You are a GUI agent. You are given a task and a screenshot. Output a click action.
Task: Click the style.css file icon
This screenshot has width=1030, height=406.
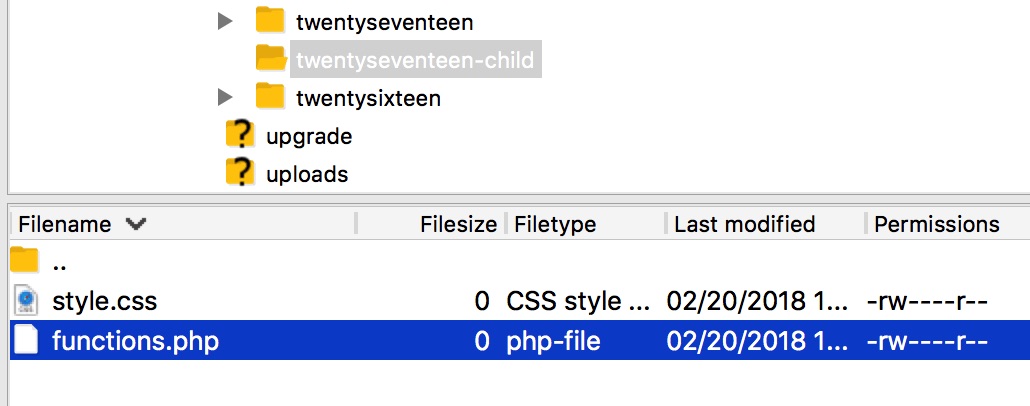coord(26,301)
